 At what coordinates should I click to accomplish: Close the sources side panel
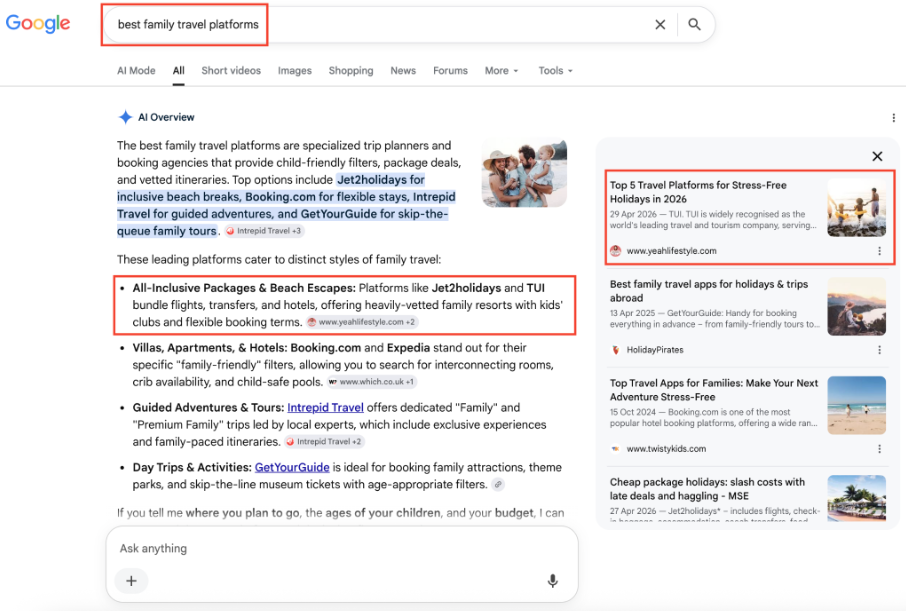click(x=877, y=156)
